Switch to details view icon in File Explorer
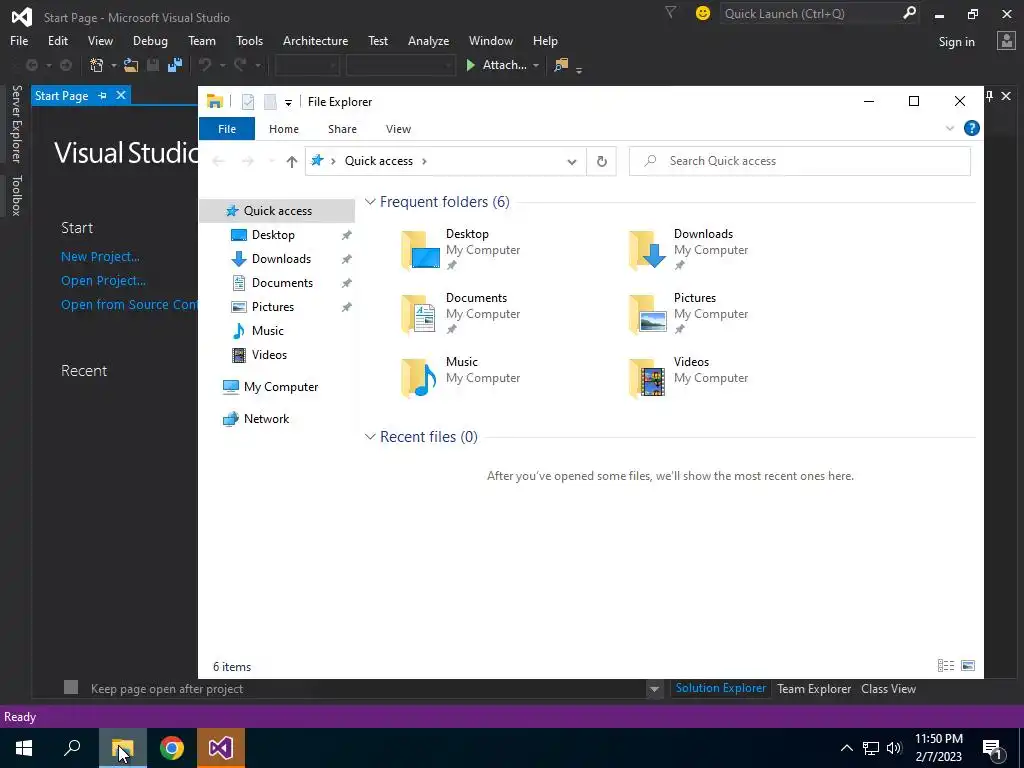 pyautogui.click(x=946, y=665)
